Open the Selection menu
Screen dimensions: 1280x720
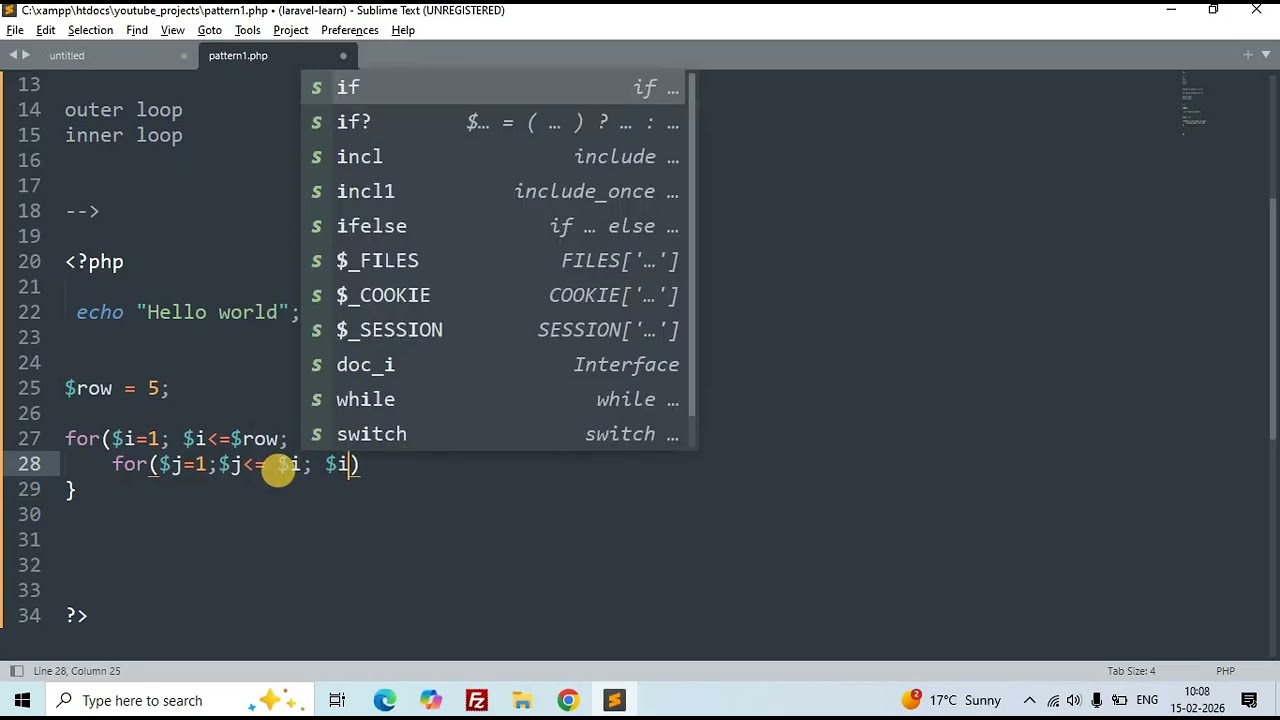click(x=90, y=30)
